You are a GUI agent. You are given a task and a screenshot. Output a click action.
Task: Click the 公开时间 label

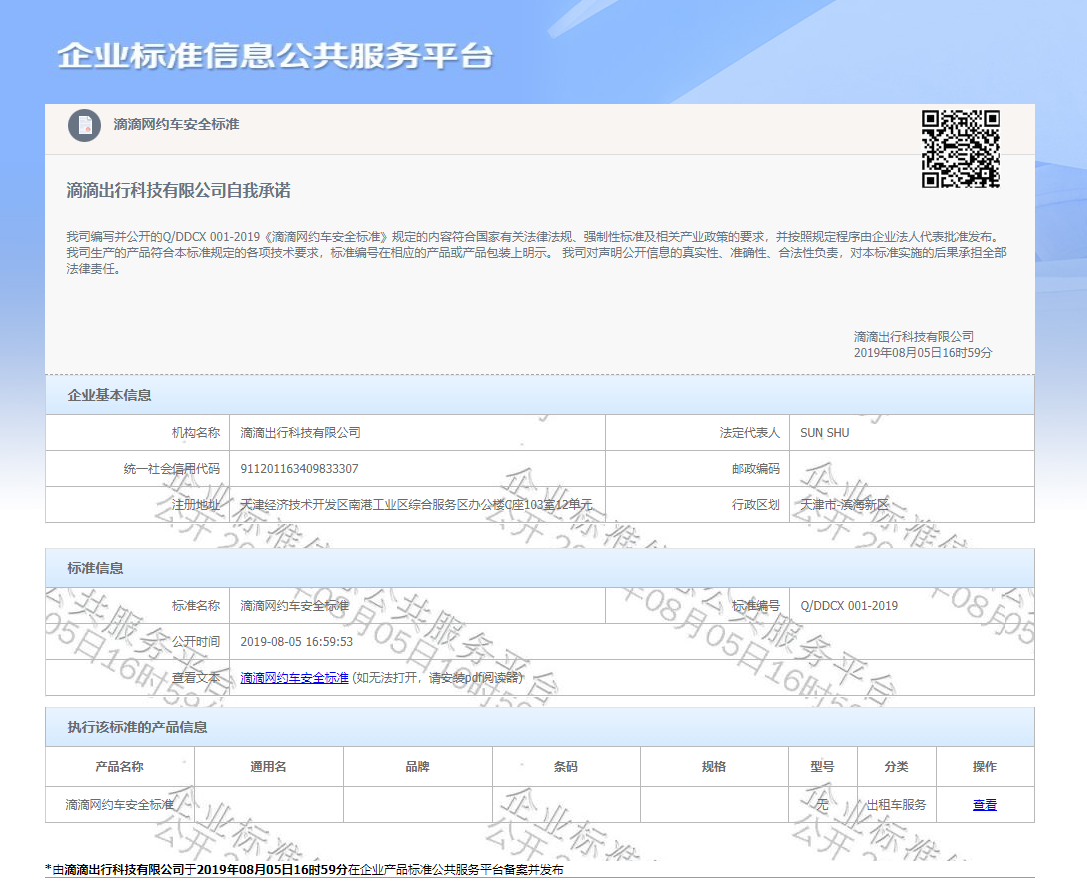tap(196, 642)
